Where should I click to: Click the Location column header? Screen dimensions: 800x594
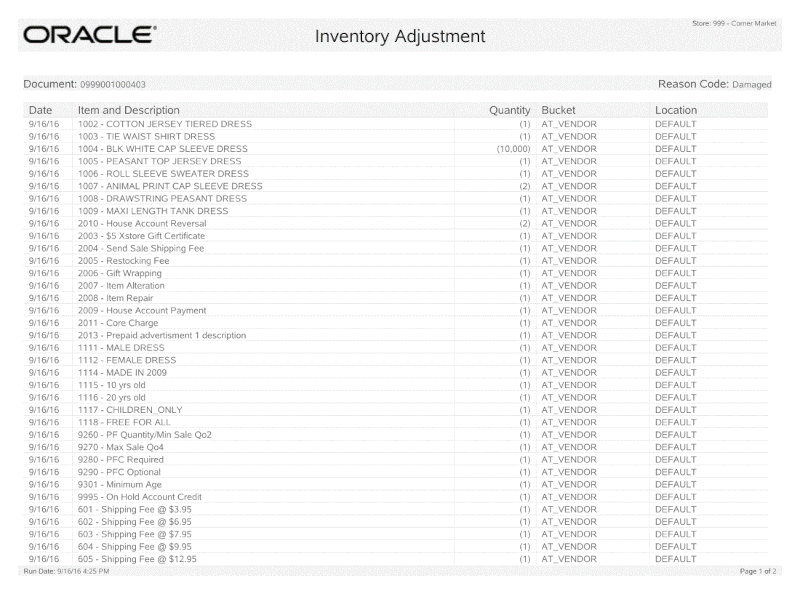pos(676,110)
